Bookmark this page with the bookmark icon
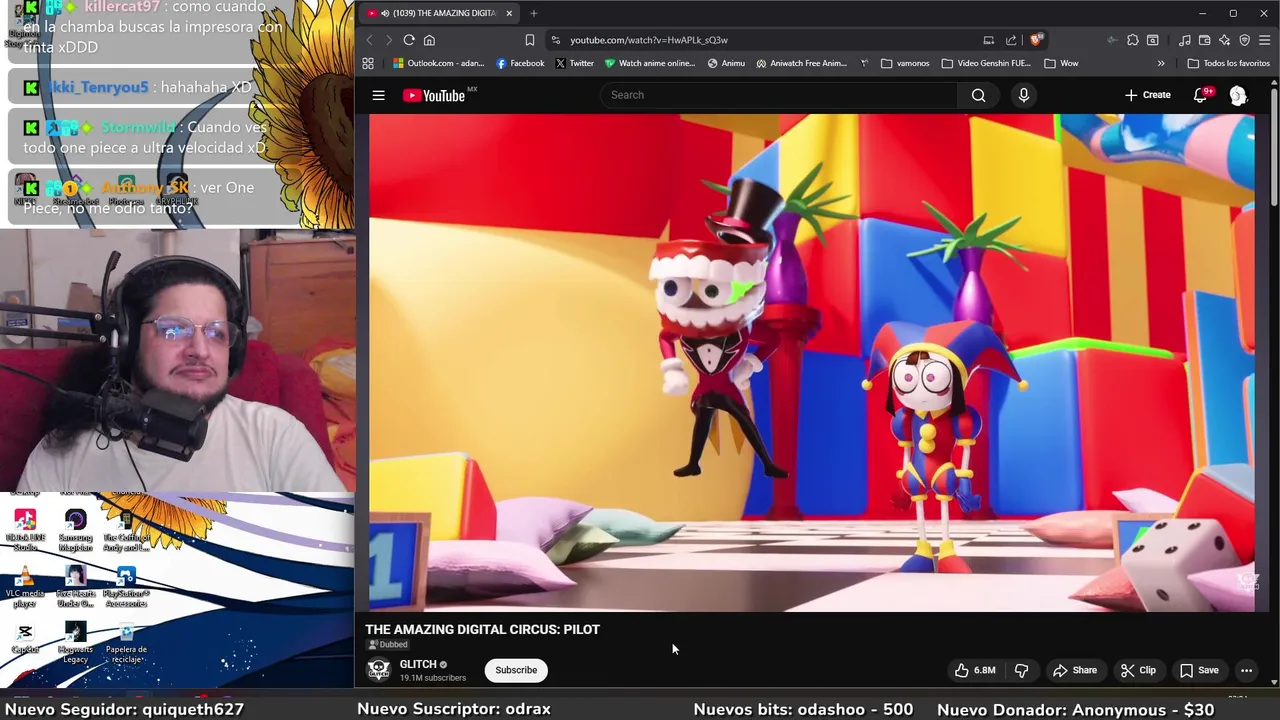This screenshot has width=1280, height=720. click(529, 40)
